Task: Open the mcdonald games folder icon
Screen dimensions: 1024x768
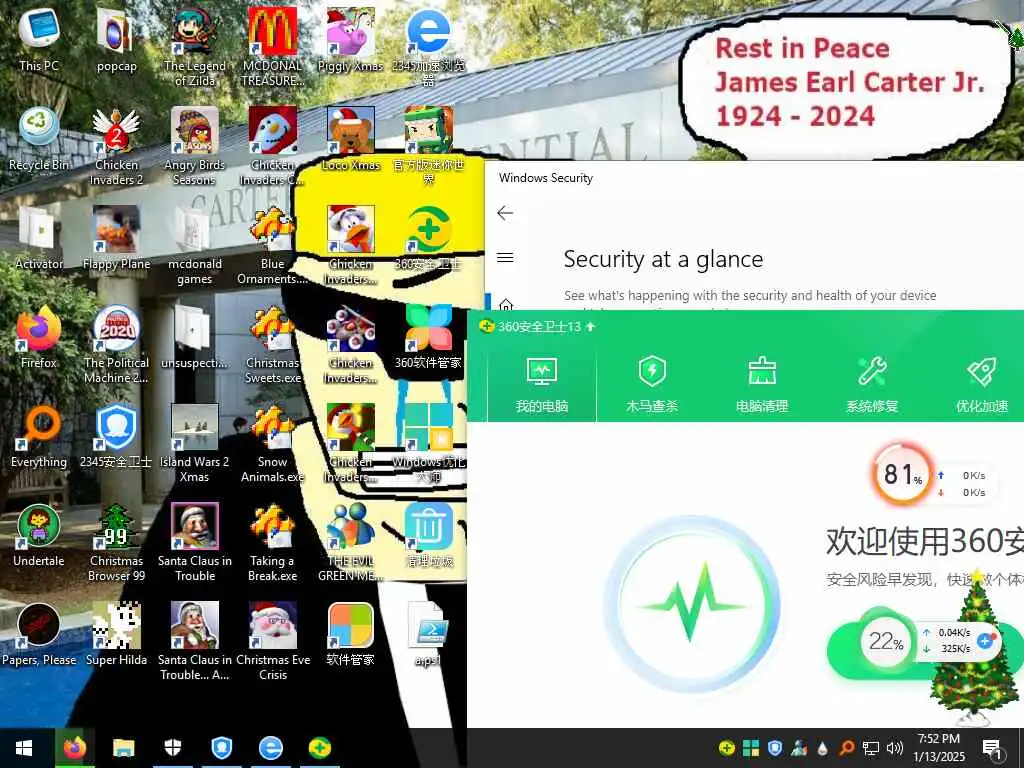Action: (195, 246)
